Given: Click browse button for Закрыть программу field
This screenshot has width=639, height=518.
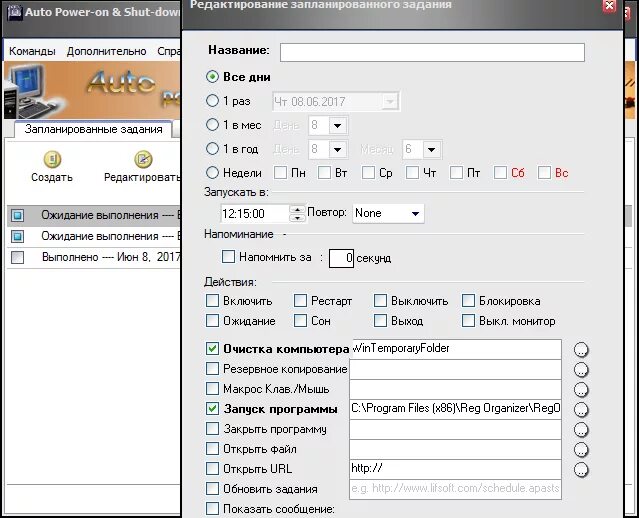Looking at the screenshot, I should point(581,430).
